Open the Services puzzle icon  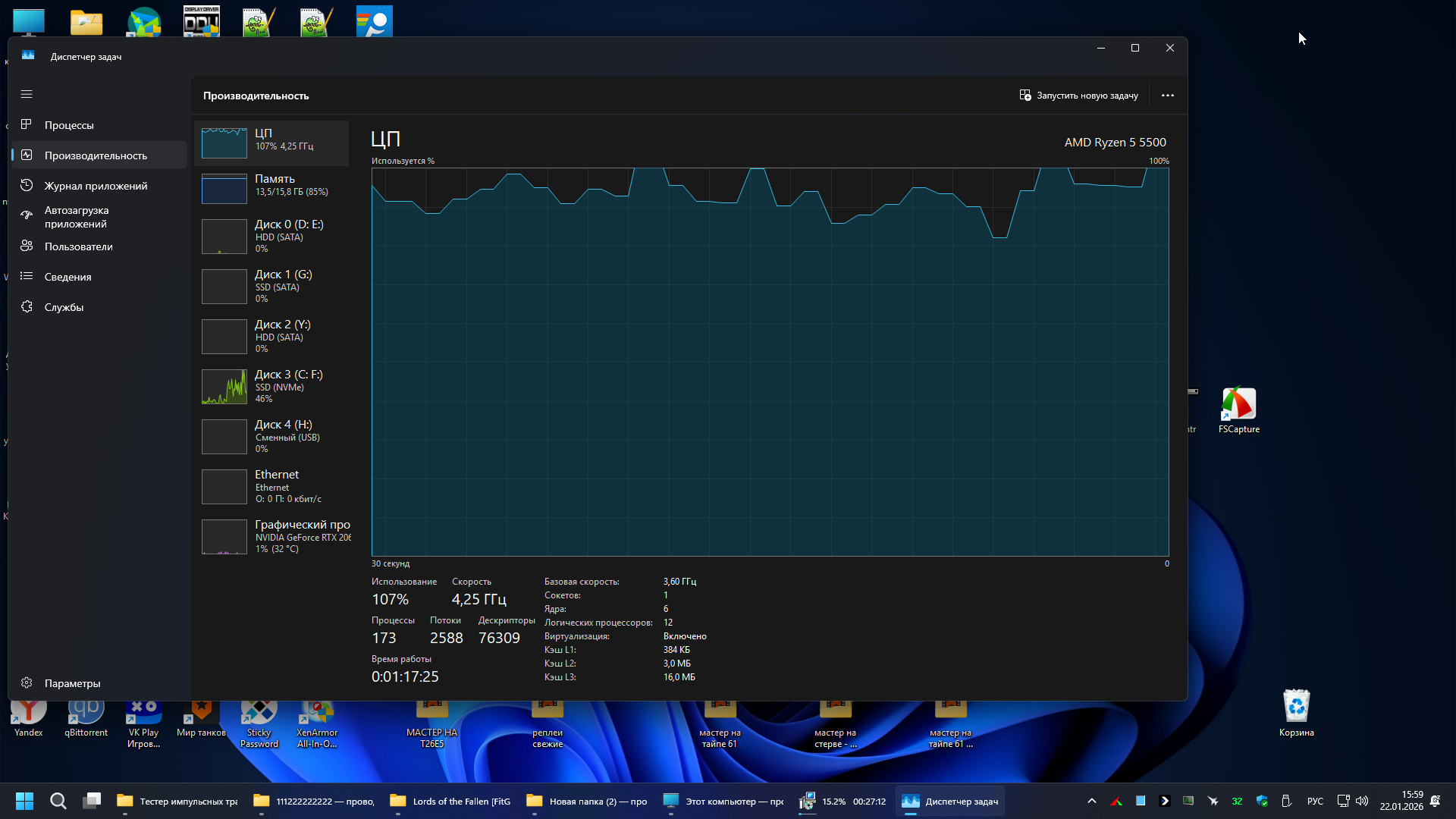coord(27,306)
